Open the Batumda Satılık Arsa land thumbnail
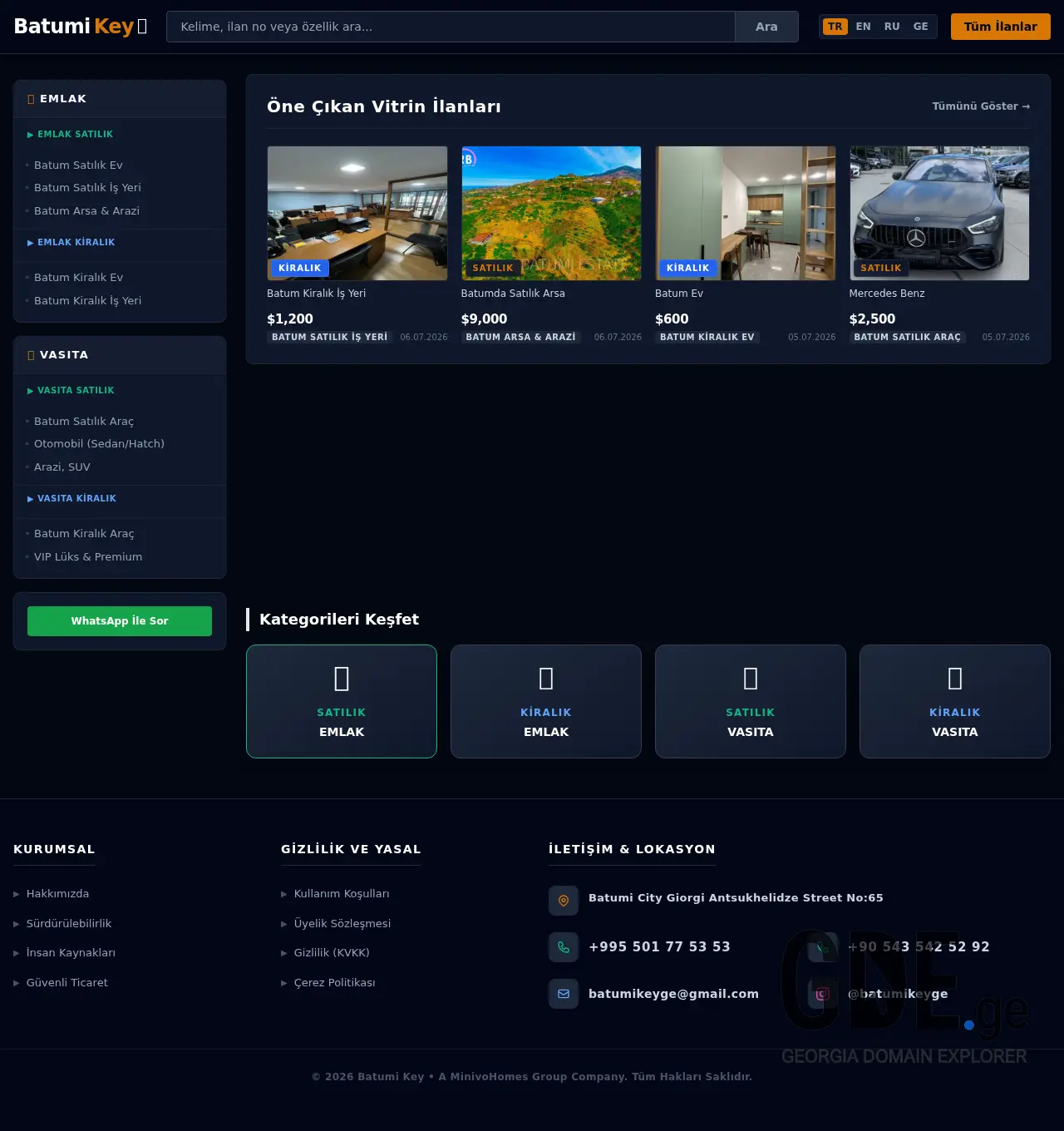This screenshot has height=1131, width=1064. [x=551, y=213]
